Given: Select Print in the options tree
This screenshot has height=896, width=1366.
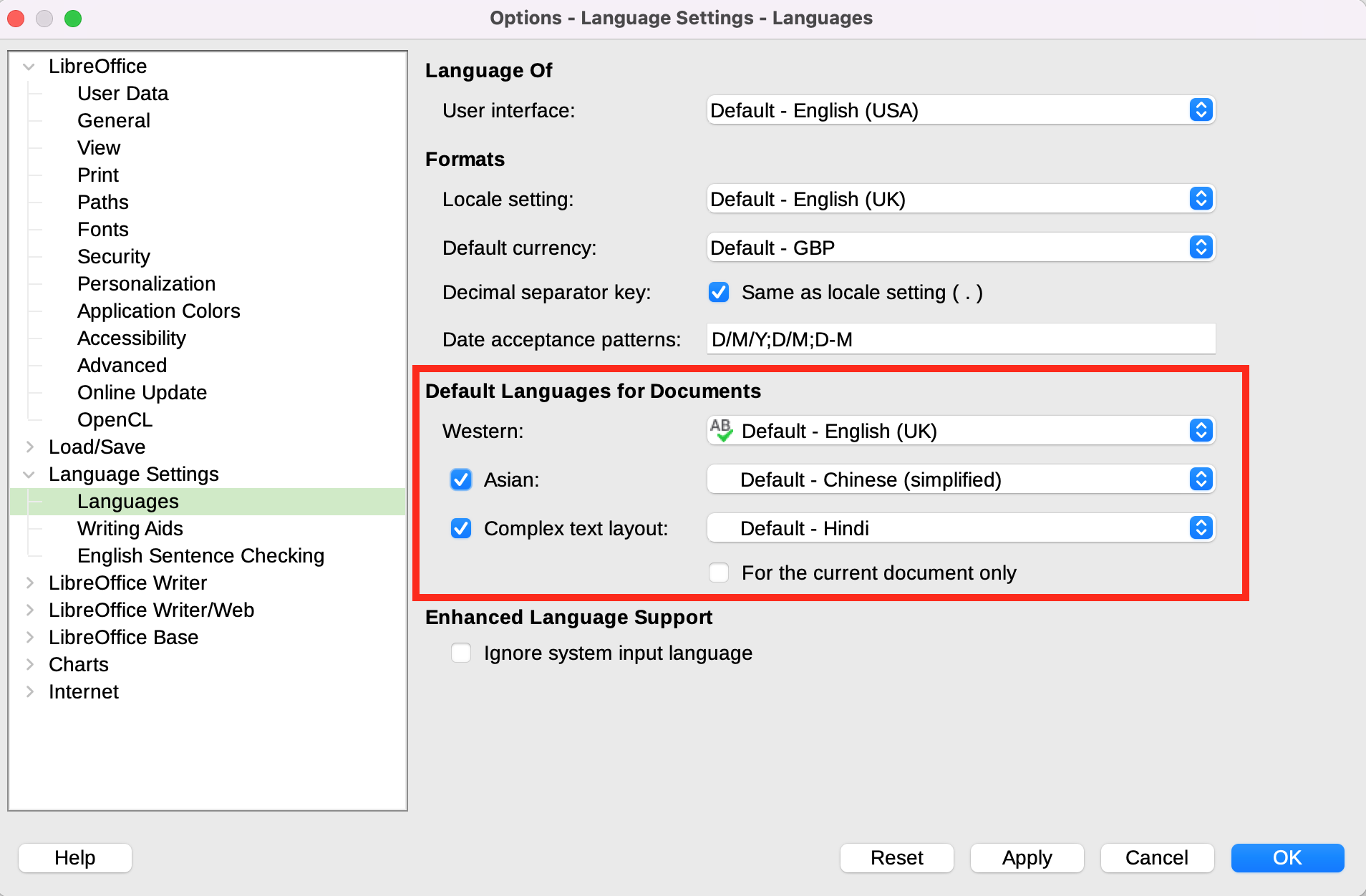Looking at the screenshot, I should 98,175.
